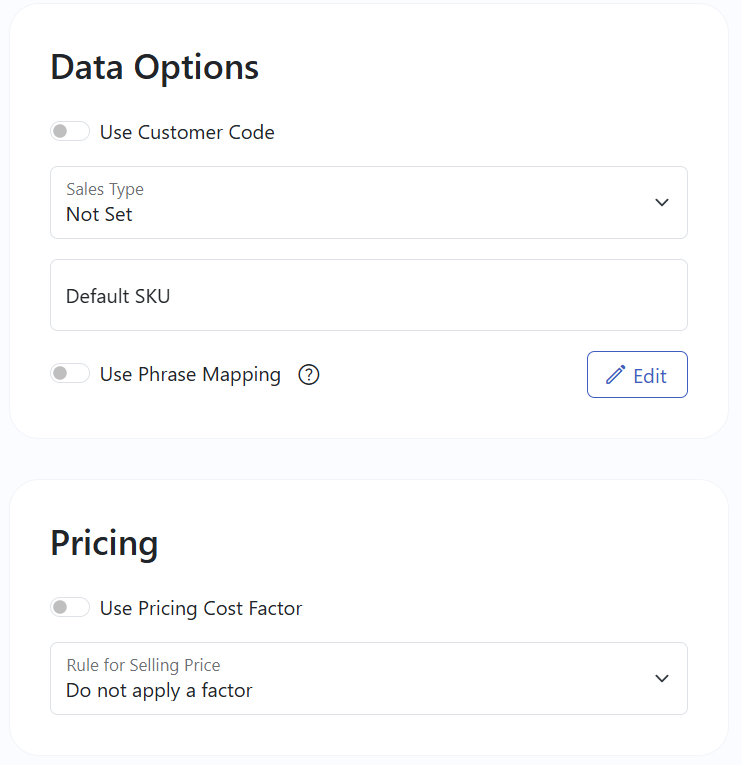This screenshot has width=742, height=765.
Task: Expand the Rule for Selling Price dropdown
Action: click(x=369, y=679)
